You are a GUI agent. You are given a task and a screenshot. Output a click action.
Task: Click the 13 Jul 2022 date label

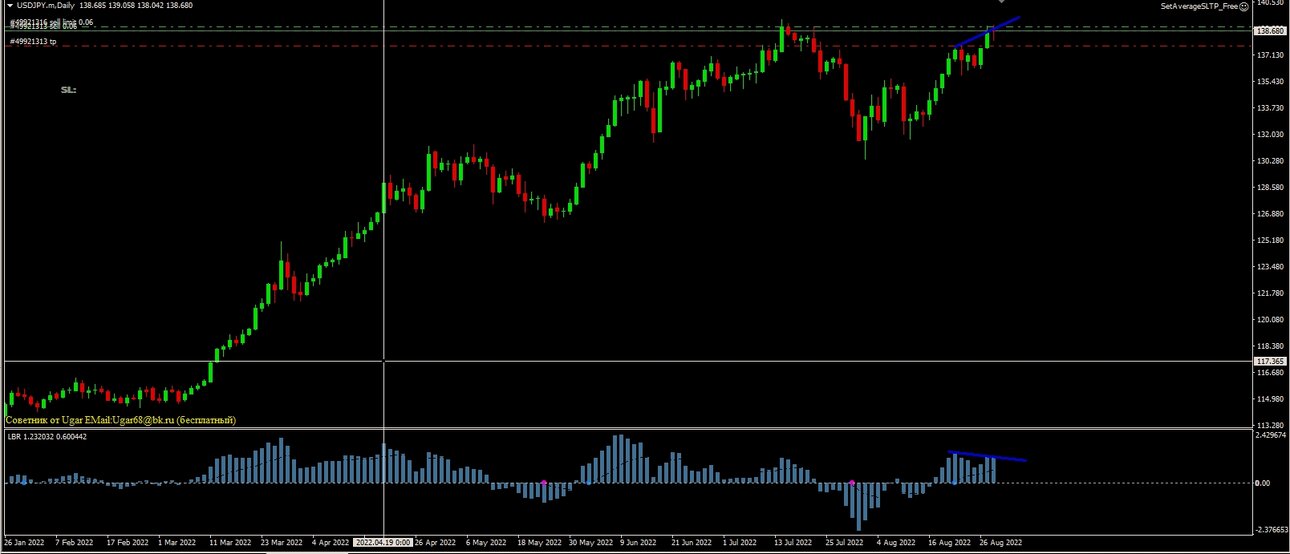(795, 543)
